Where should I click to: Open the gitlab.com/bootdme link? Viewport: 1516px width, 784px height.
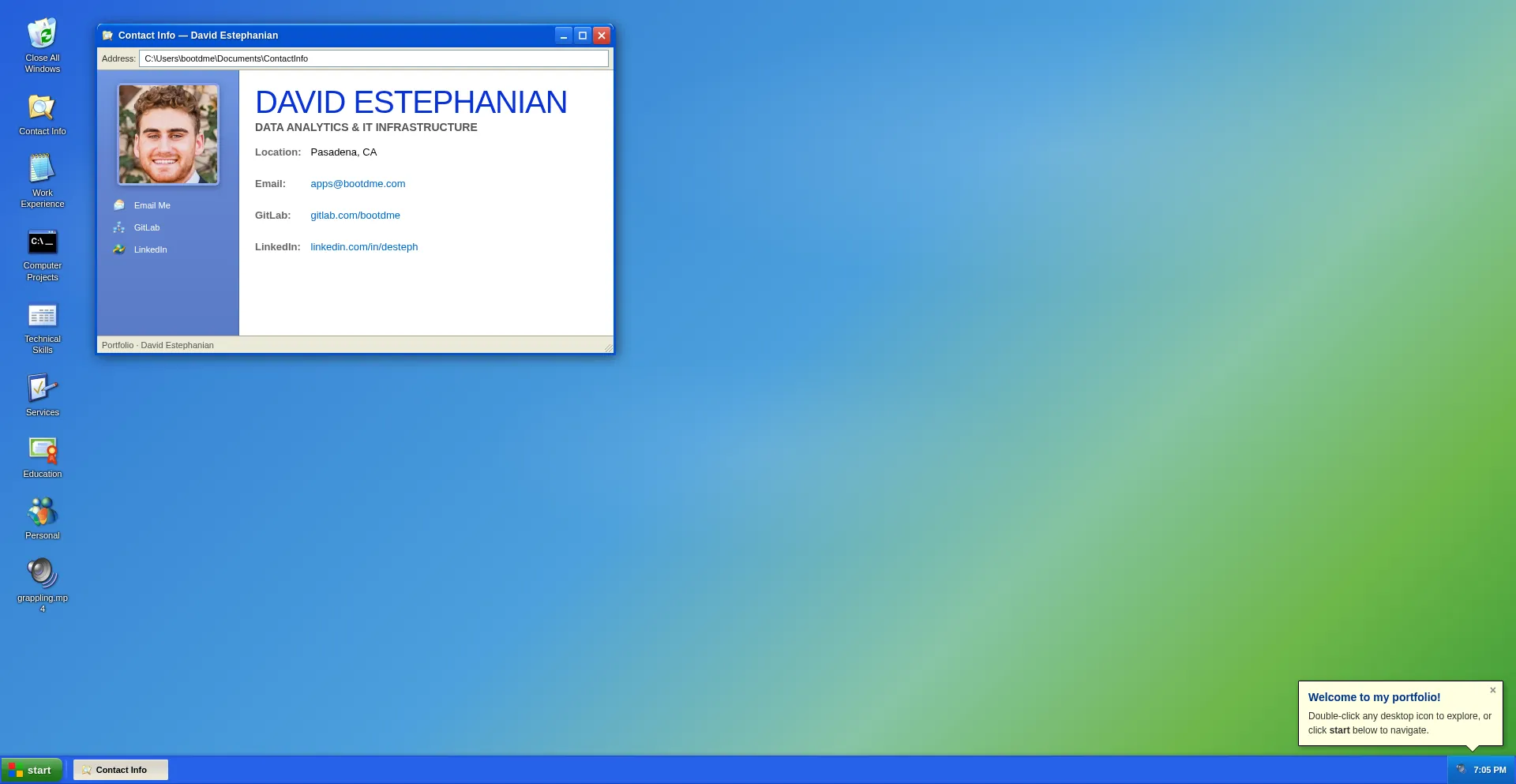coord(355,216)
